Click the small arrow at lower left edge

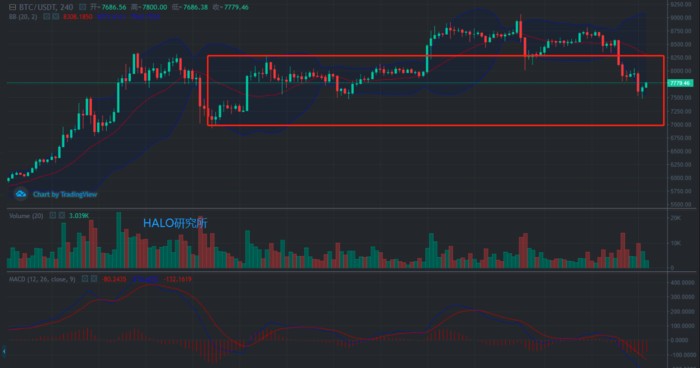pos(4,351)
